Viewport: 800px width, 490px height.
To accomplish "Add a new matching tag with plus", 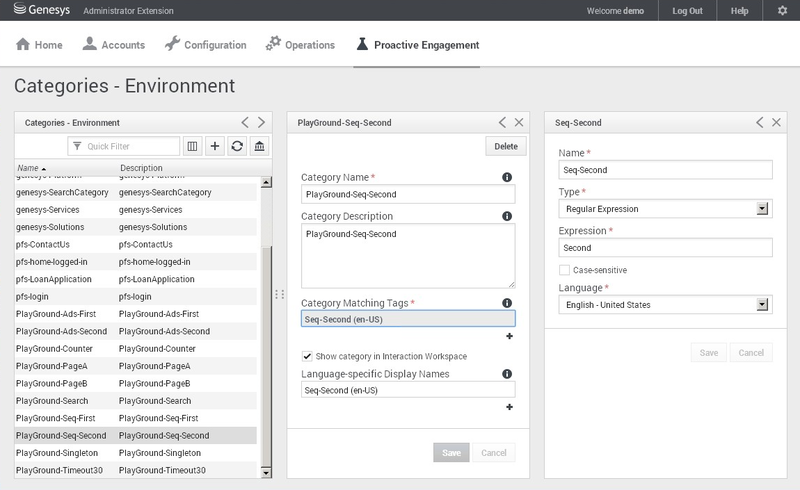I will (x=509, y=336).
